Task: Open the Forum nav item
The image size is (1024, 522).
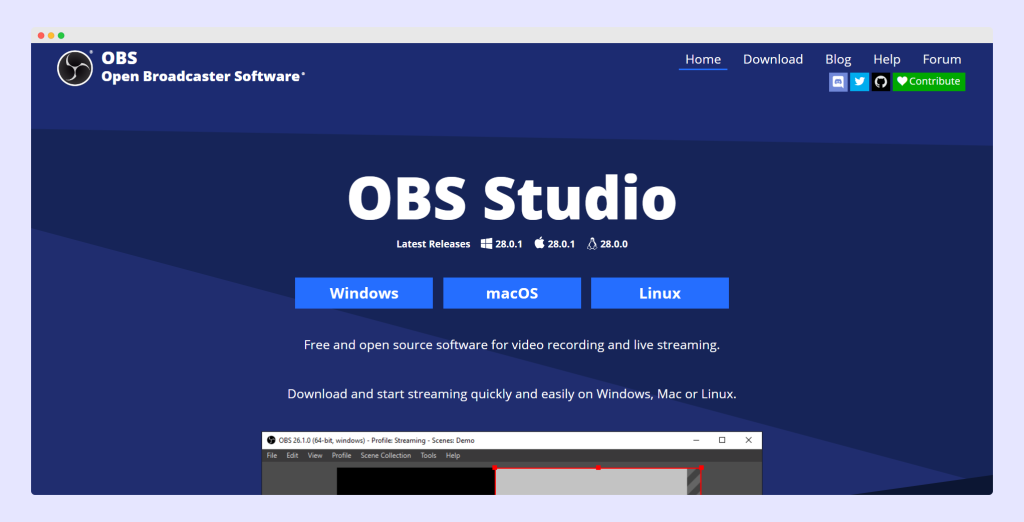Action: coord(942,59)
